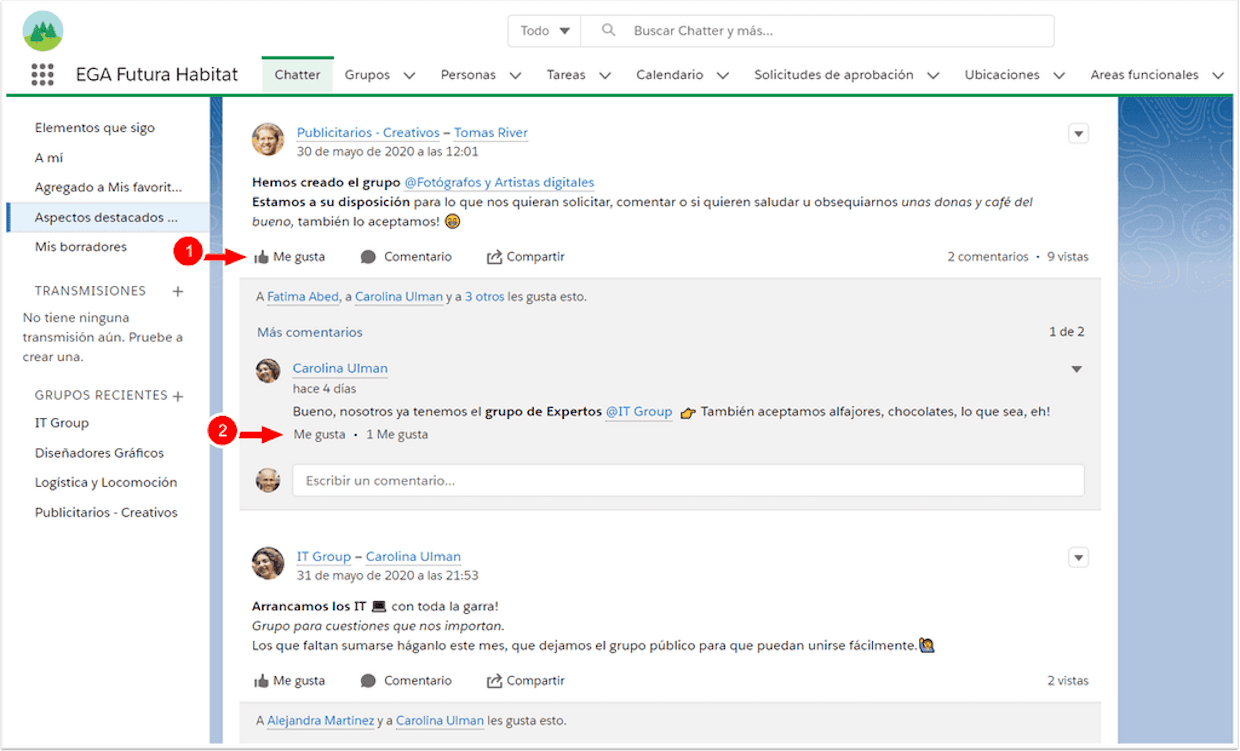1240x751 pixels.
Task: Expand the Calendario tab chevron
Action: (723, 75)
